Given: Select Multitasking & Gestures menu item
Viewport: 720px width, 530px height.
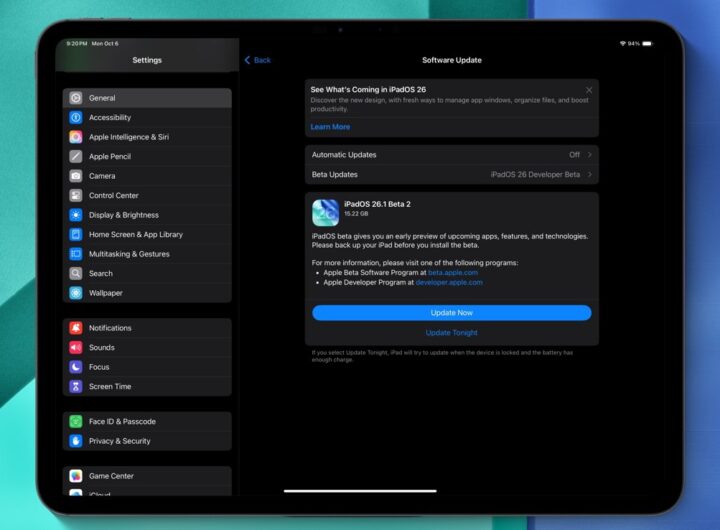Looking at the screenshot, I should 129,254.
